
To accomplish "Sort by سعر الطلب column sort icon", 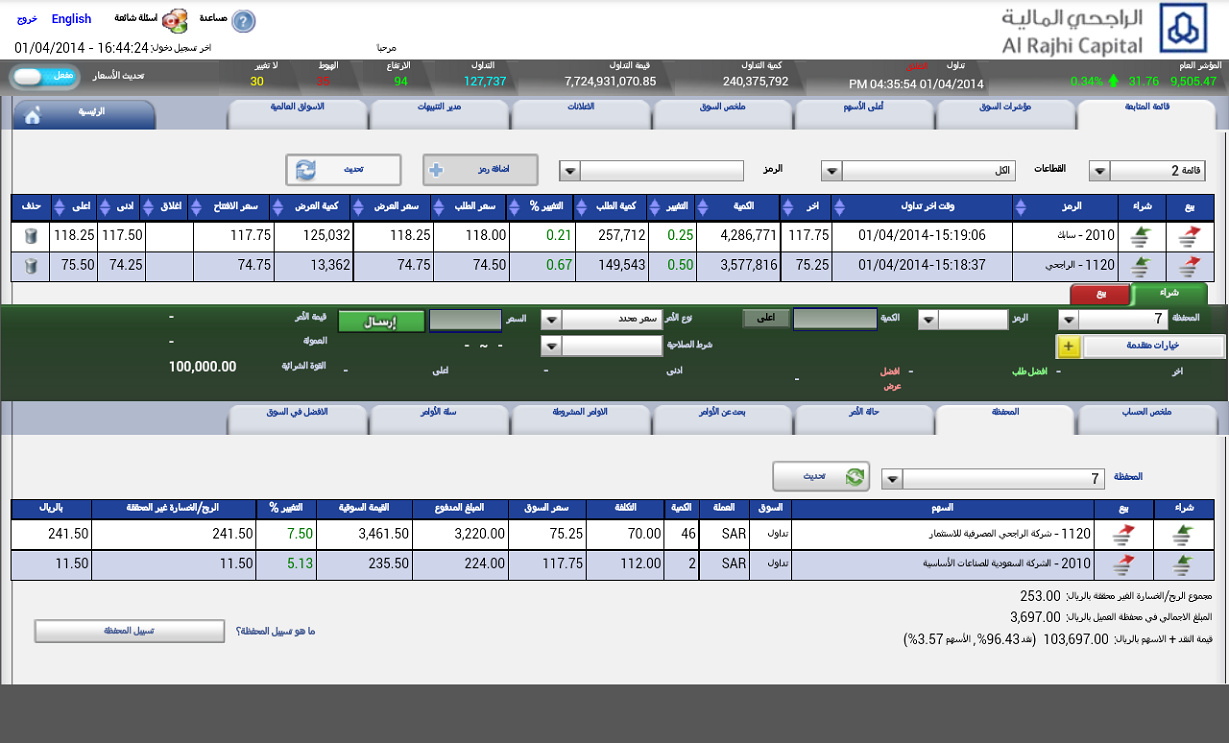I will pyautogui.click(x=440, y=207).
